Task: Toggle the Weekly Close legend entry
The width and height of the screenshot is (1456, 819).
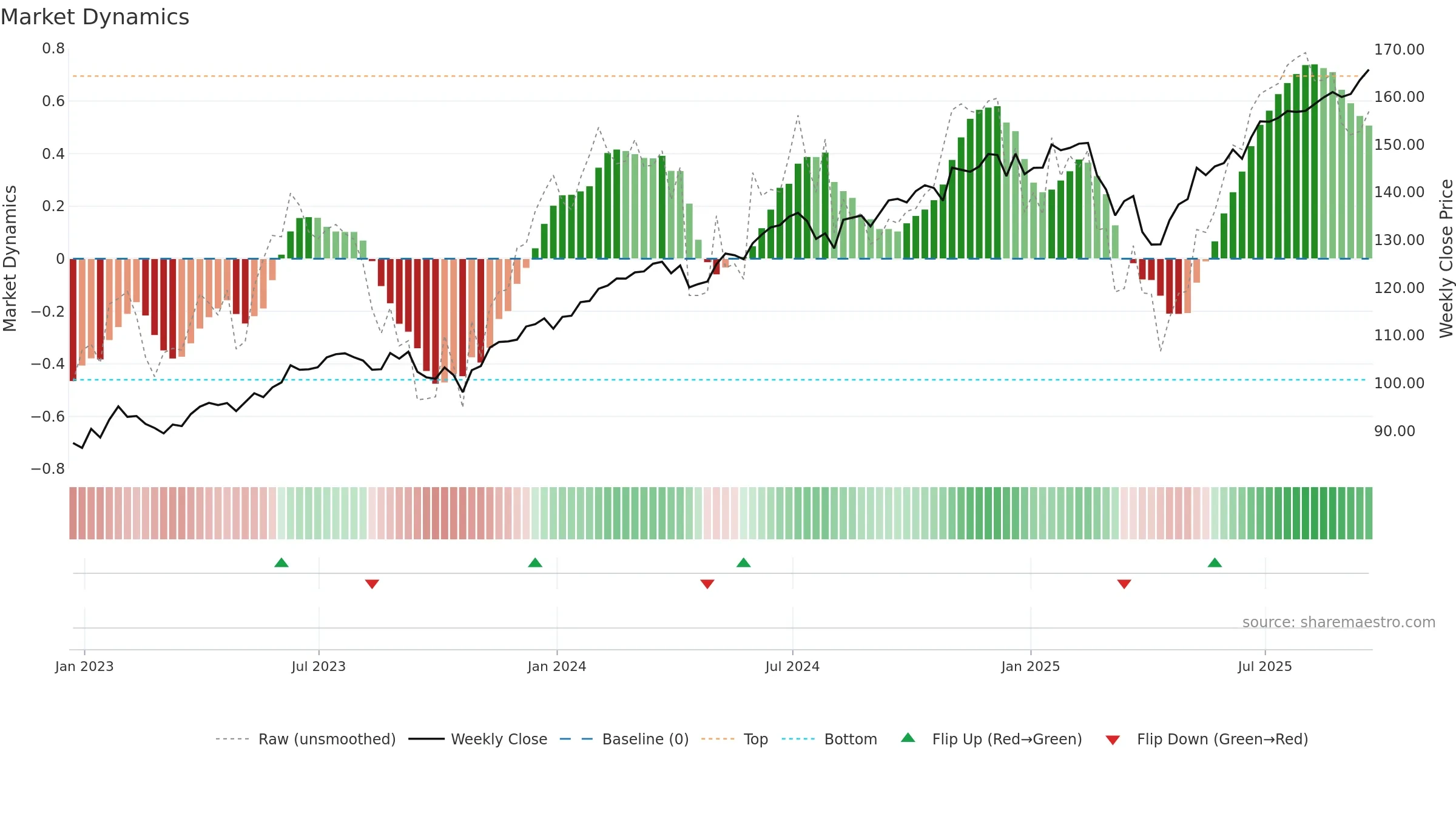Action: click(478, 739)
